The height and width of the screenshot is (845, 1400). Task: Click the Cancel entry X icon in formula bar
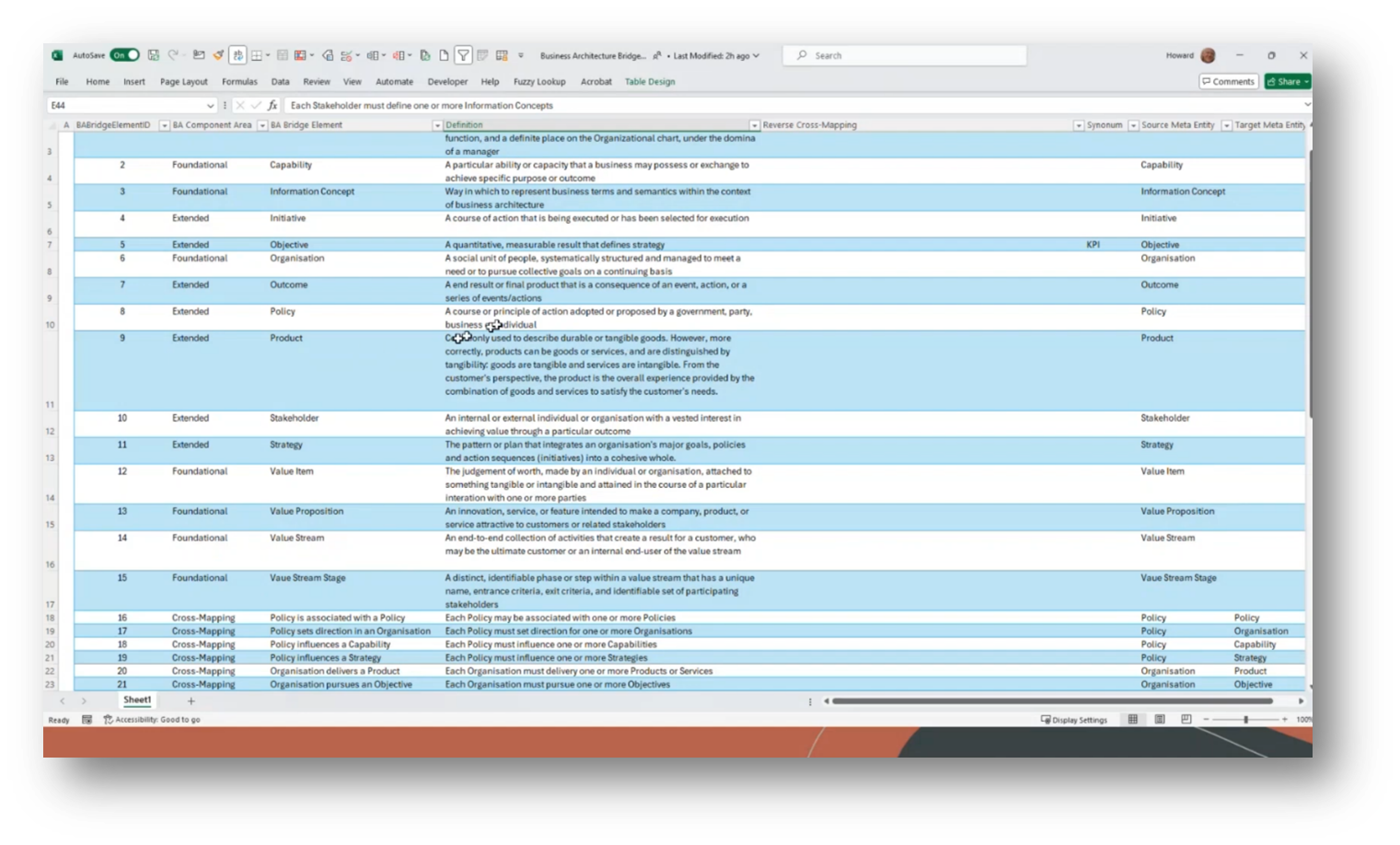tap(240, 105)
